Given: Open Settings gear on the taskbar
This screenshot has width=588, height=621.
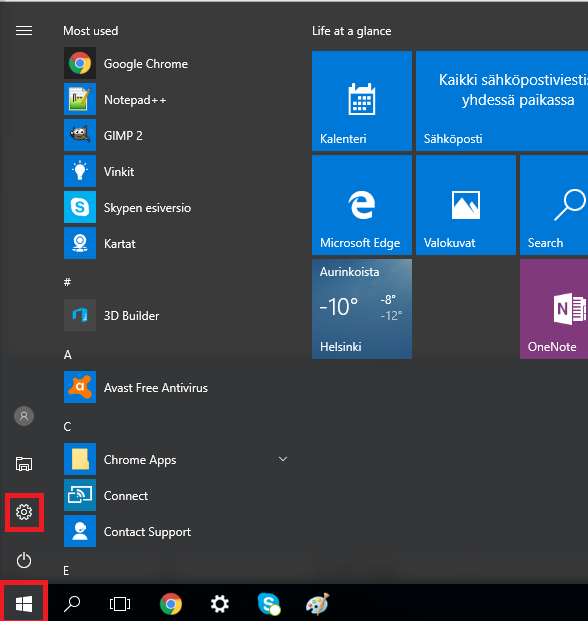Looking at the screenshot, I should coord(220,604).
